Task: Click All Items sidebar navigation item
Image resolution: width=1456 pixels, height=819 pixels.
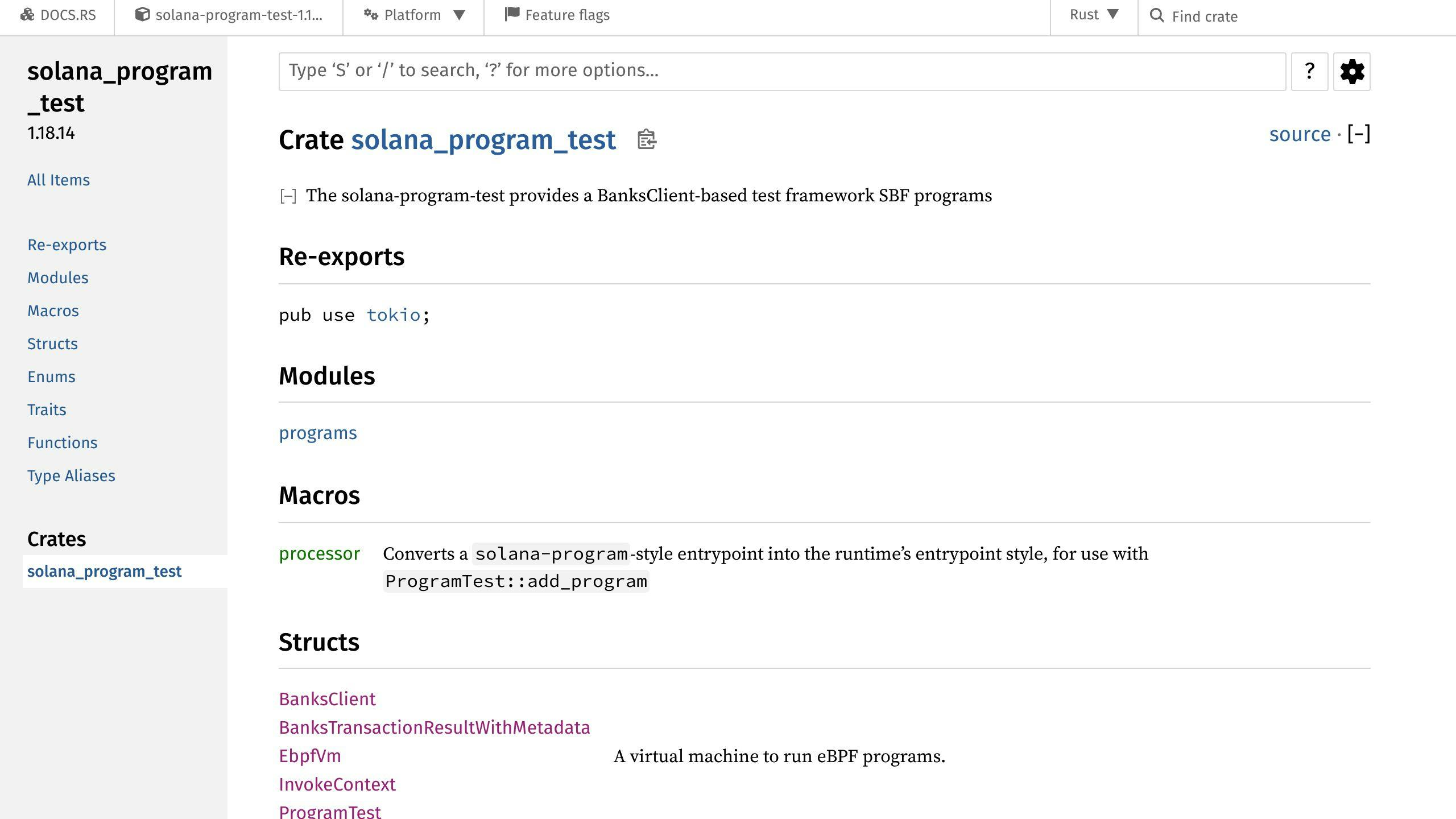Action: coord(58,180)
